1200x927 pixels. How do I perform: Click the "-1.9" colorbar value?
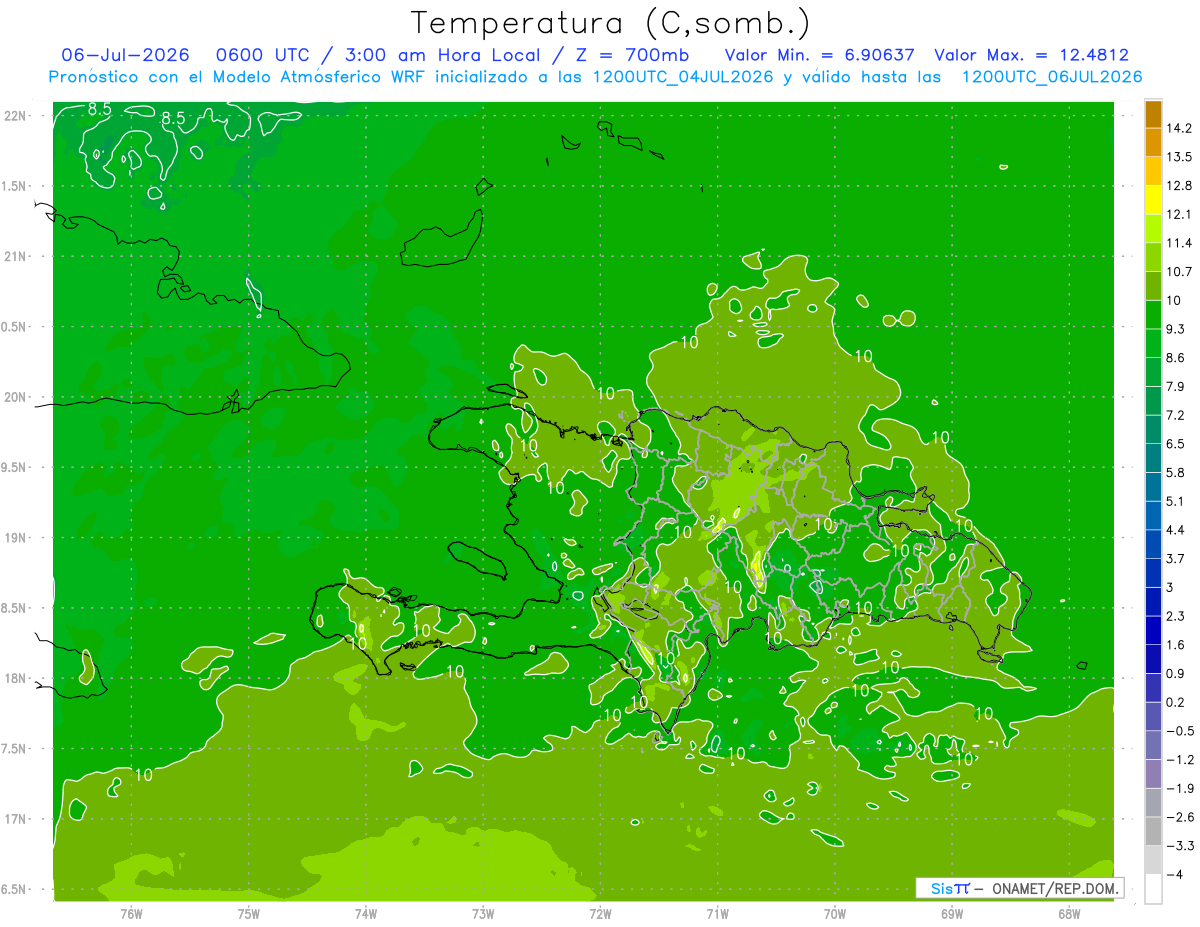(1179, 788)
